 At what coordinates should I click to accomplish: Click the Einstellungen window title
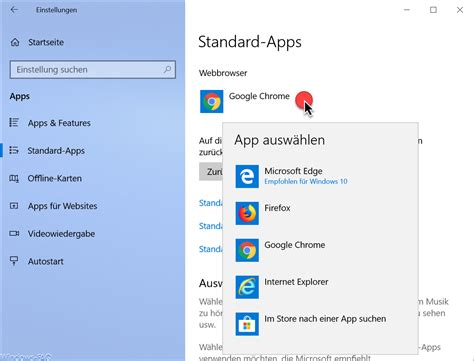coord(56,10)
